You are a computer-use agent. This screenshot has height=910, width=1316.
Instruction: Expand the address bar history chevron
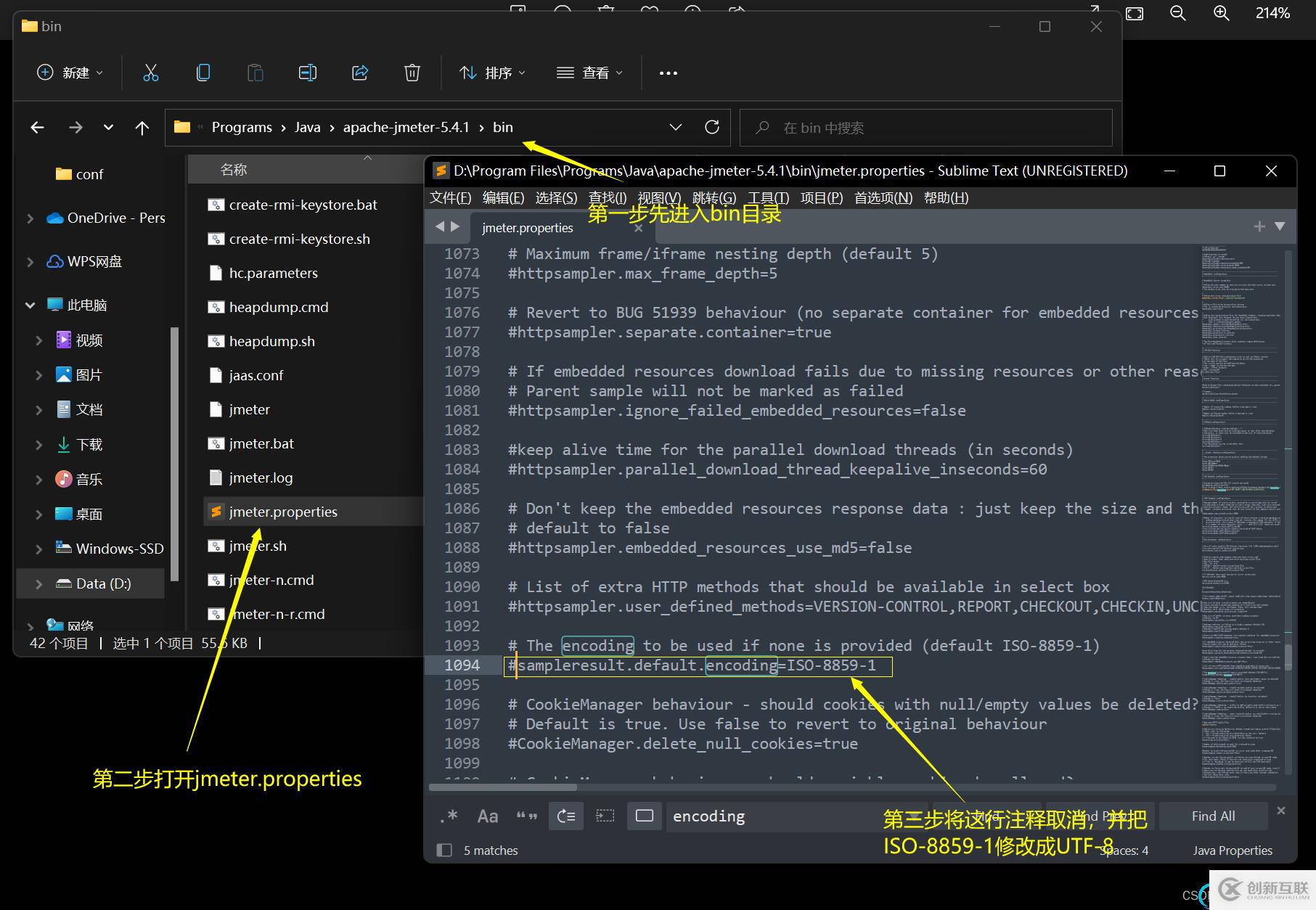(x=676, y=127)
